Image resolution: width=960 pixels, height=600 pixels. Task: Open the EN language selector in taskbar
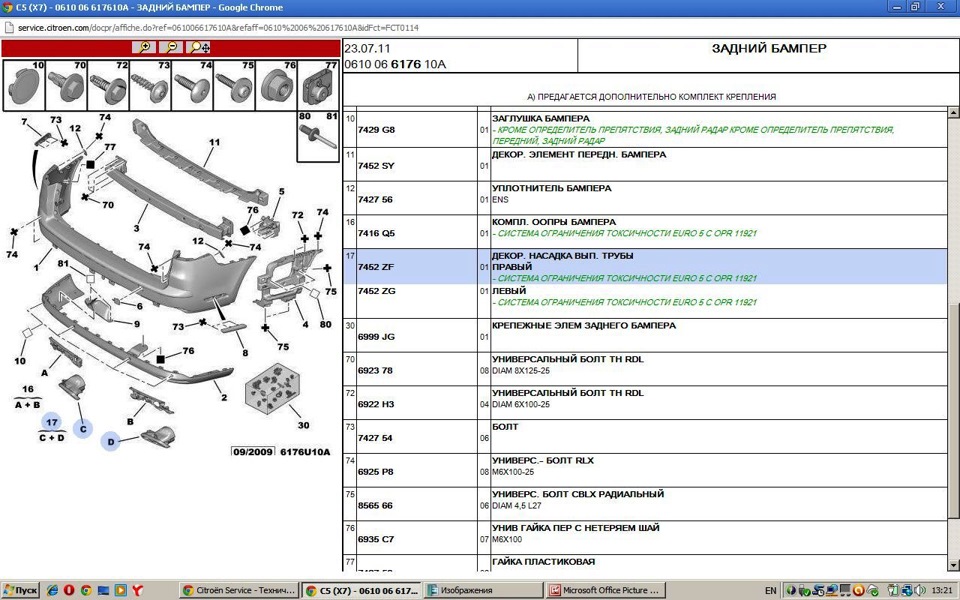coord(772,590)
